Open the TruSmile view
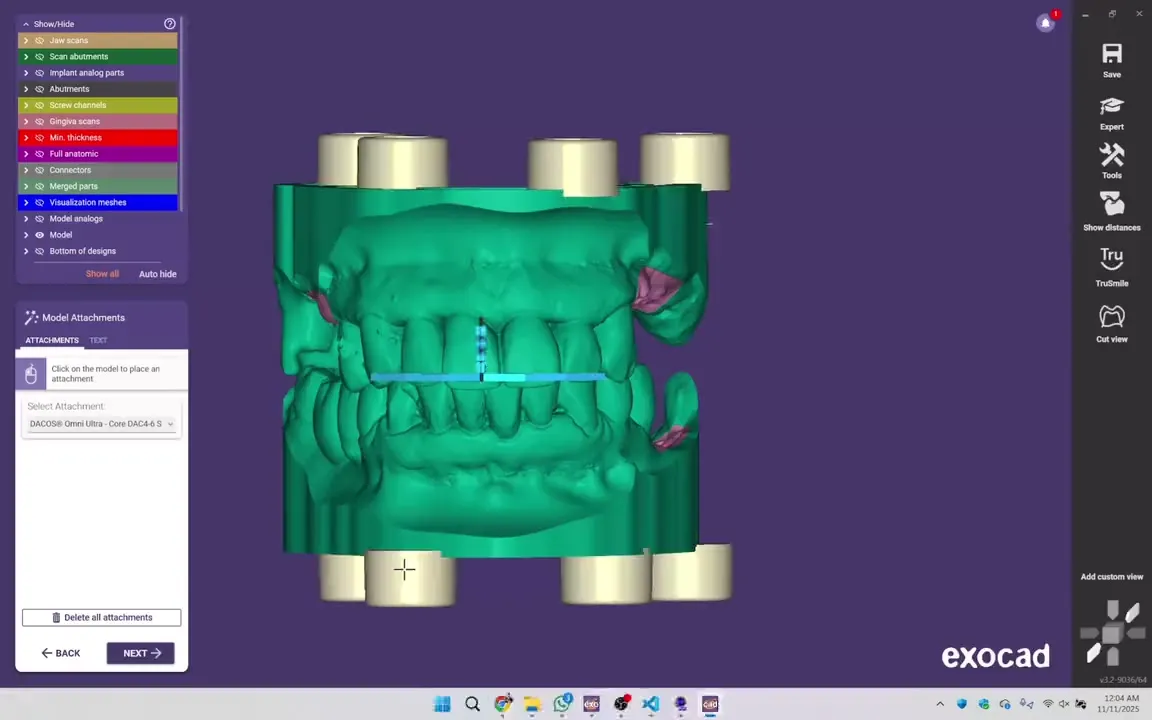The image size is (1152, 720). click(x=1112, y=259)
